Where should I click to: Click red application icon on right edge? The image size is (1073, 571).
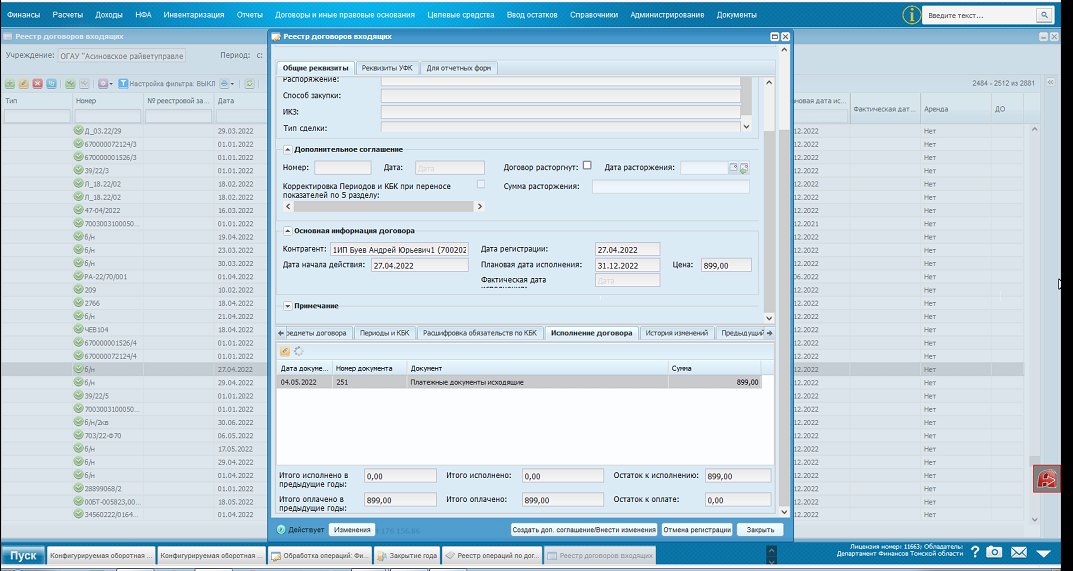[1046, 478]
